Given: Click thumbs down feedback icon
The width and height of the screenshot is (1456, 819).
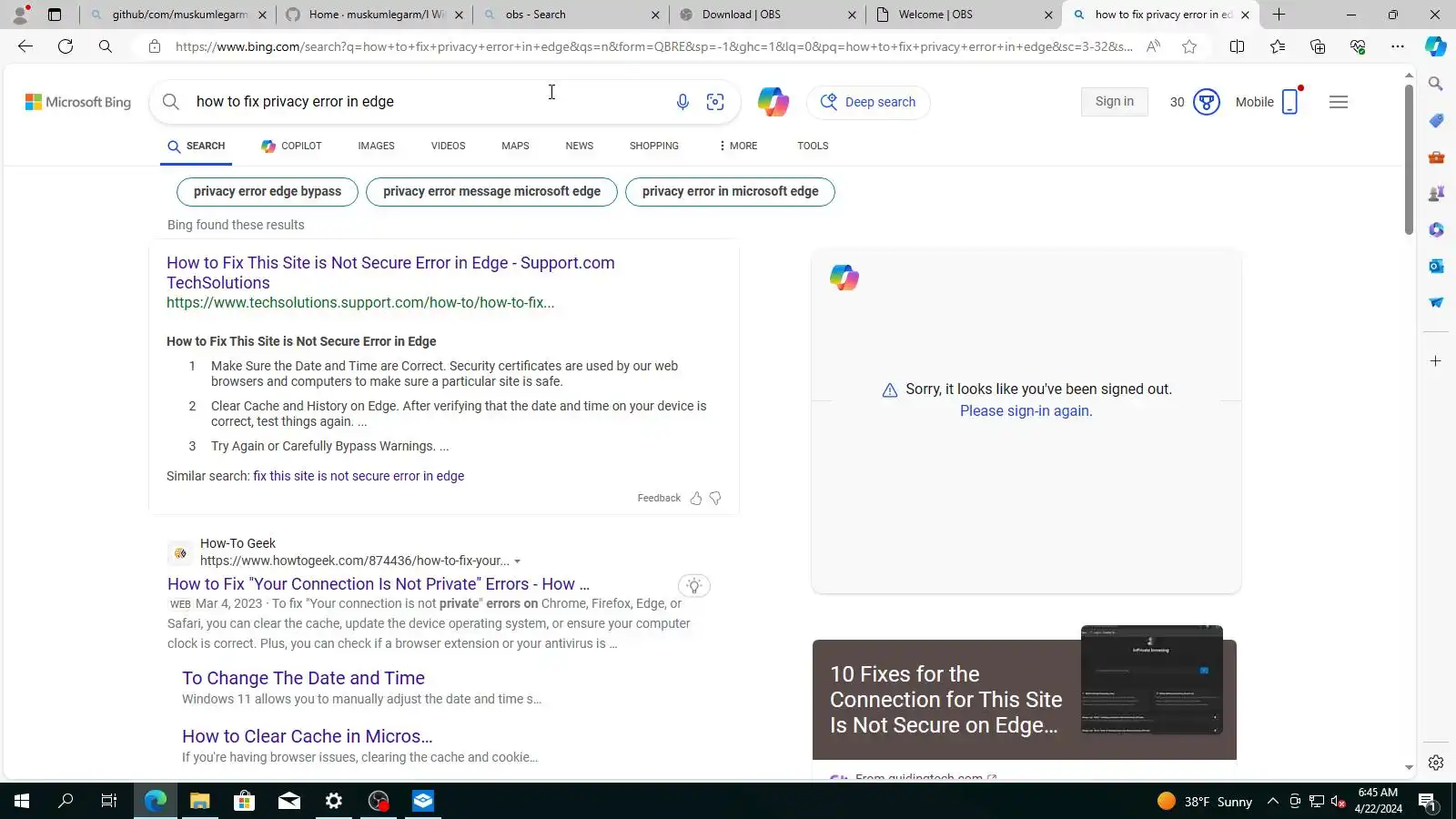Looking at the screenshot, I should point(715,498).
